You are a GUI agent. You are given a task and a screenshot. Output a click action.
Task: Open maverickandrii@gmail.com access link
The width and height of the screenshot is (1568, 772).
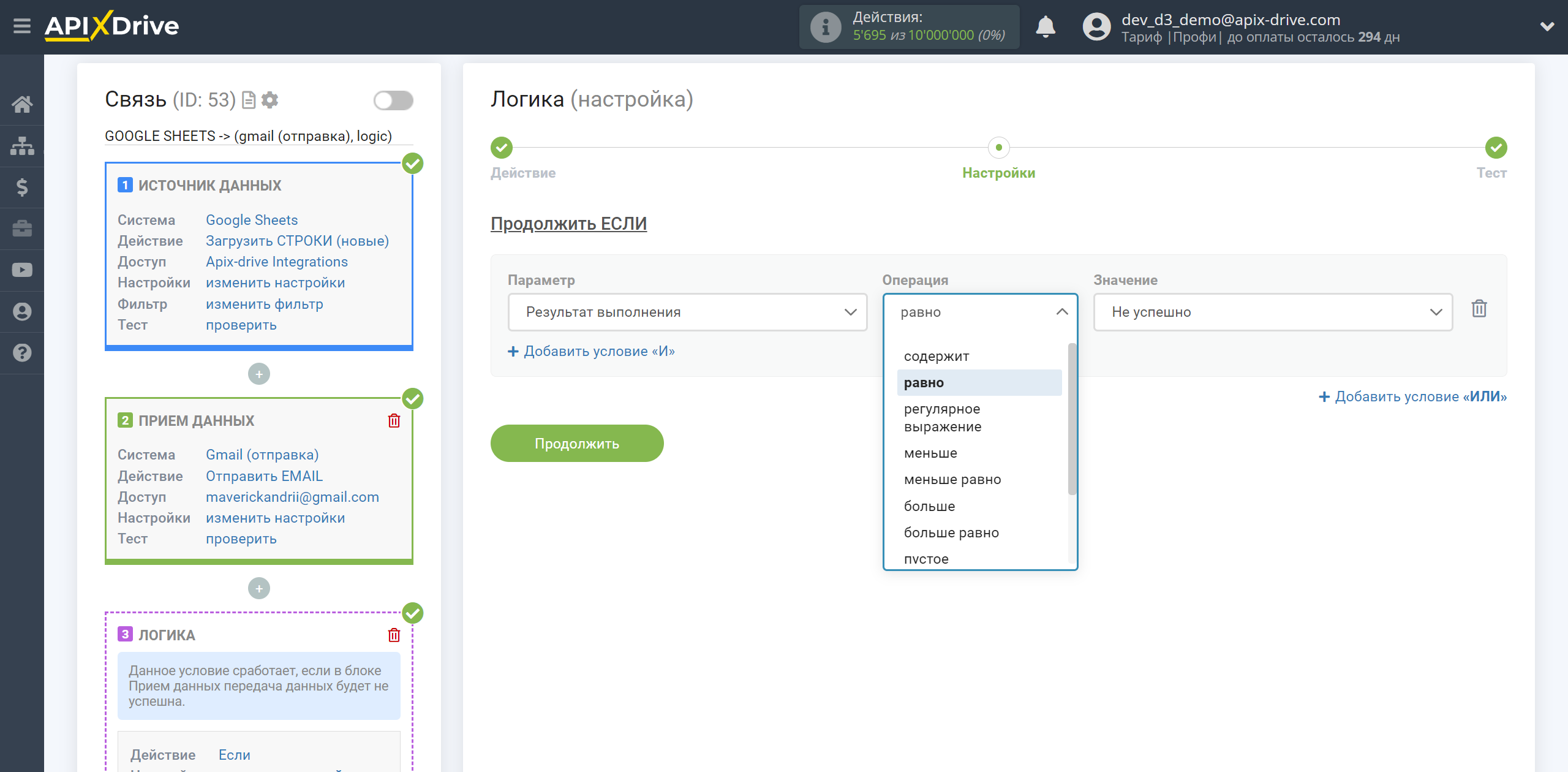tap(292, 497)
